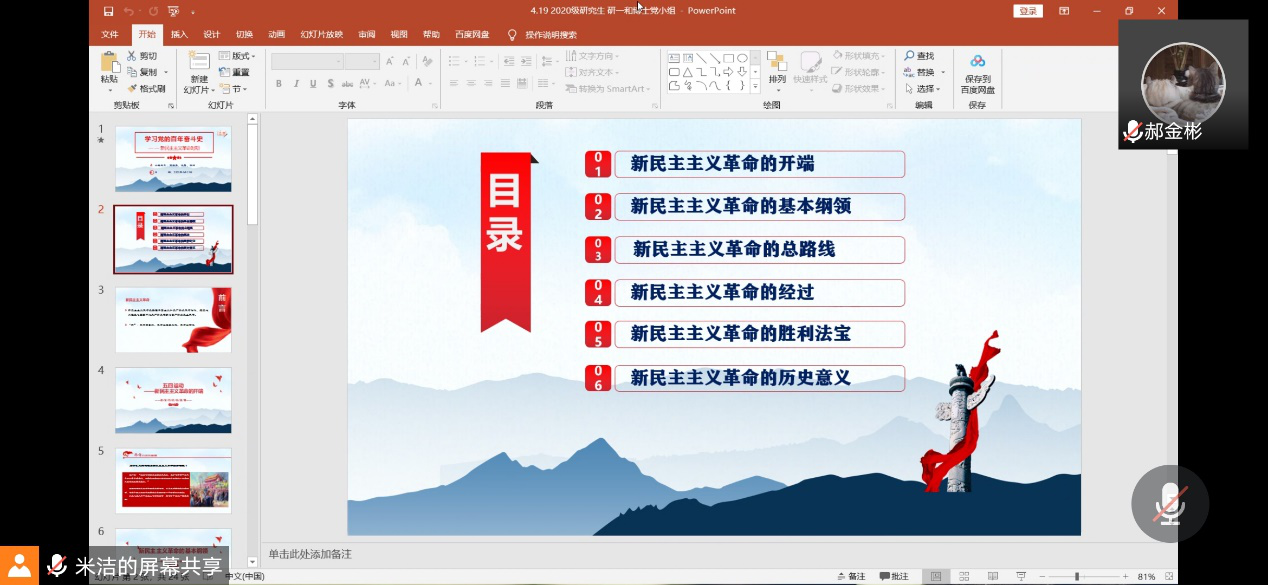The height and width of the screenshot is (585, 1268).
Task: Toggle Strikethrough (abc) formatting
Action: tap(348, 84)
